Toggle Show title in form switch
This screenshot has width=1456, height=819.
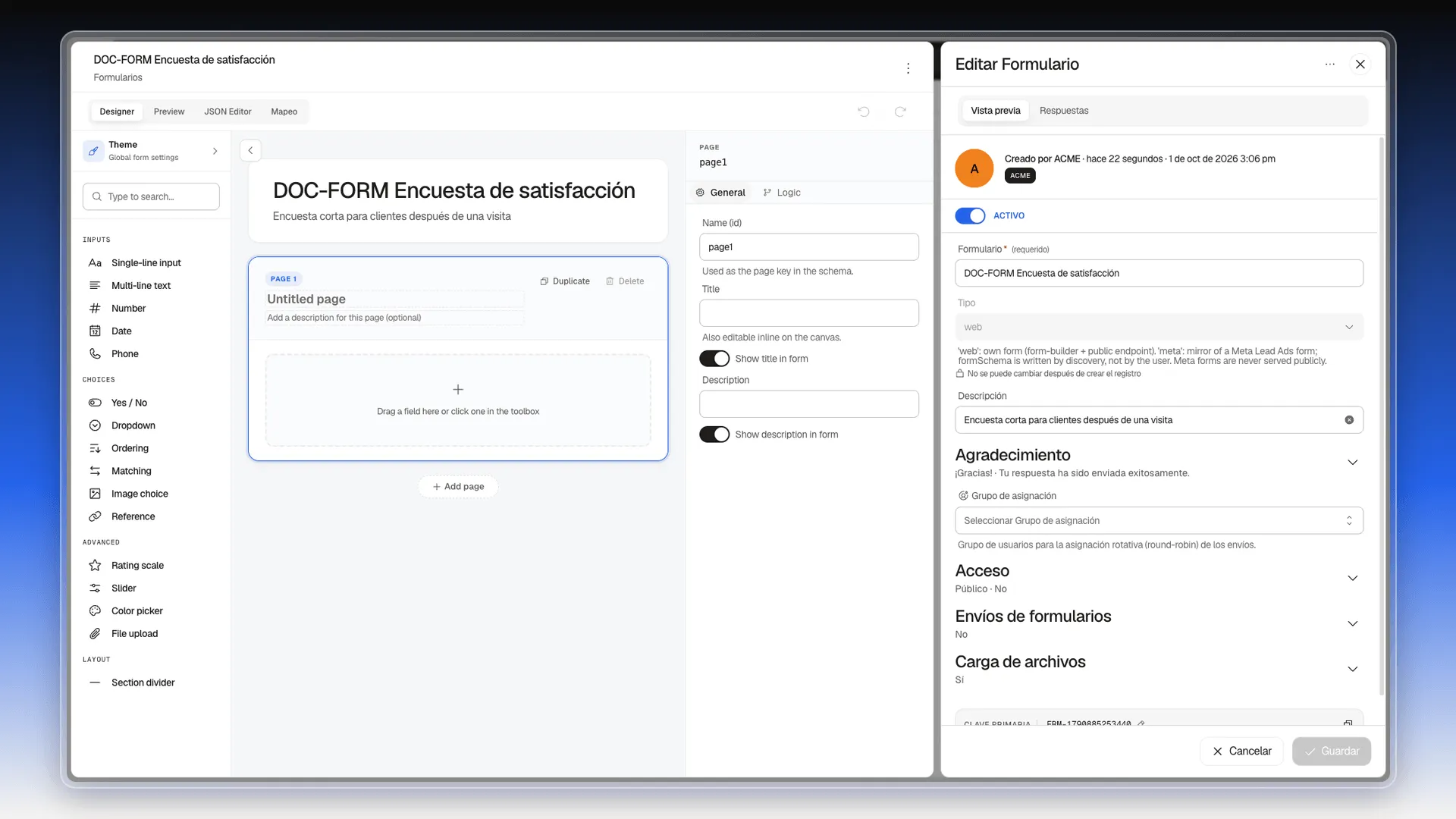[714, 359]
